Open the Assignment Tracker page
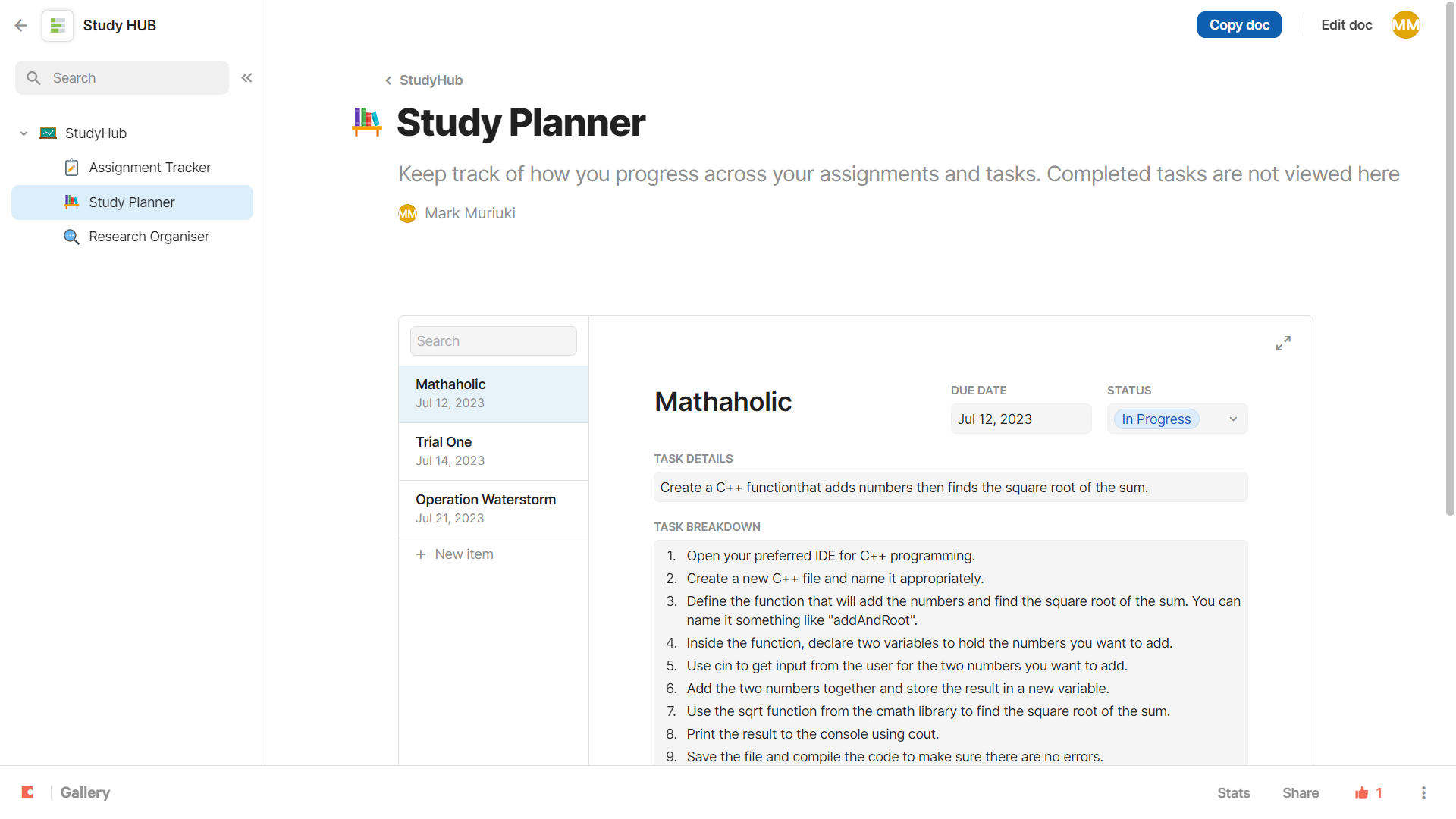 tap(149, 168)
